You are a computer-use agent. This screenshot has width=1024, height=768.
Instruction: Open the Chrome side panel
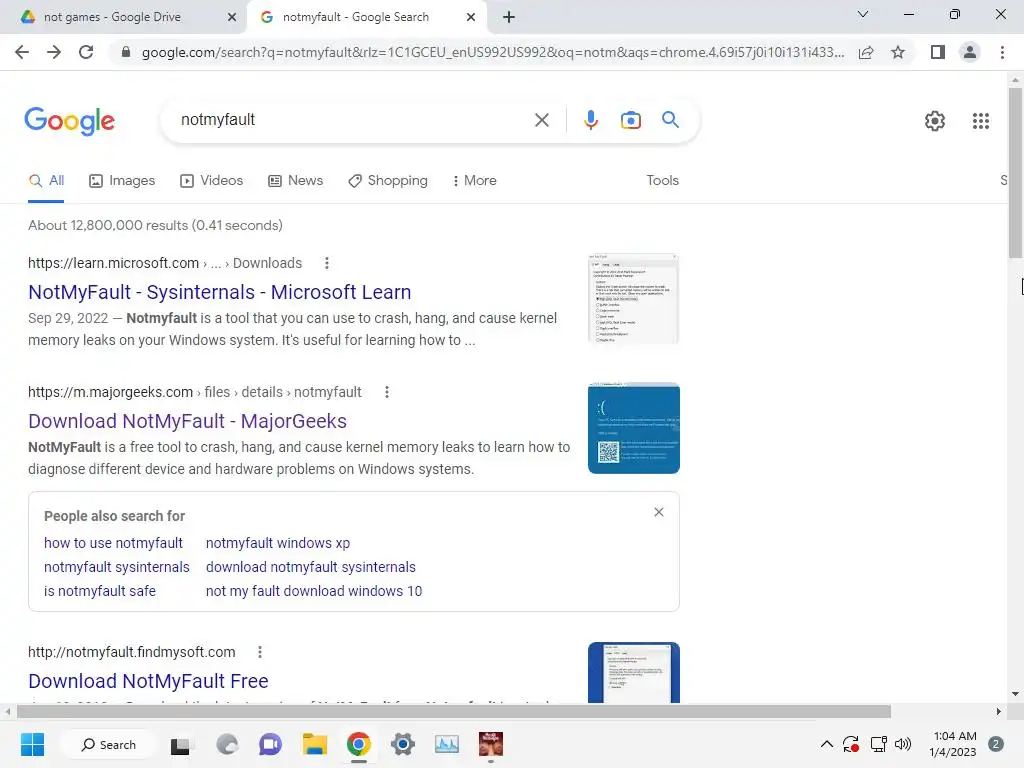point(938,52)
